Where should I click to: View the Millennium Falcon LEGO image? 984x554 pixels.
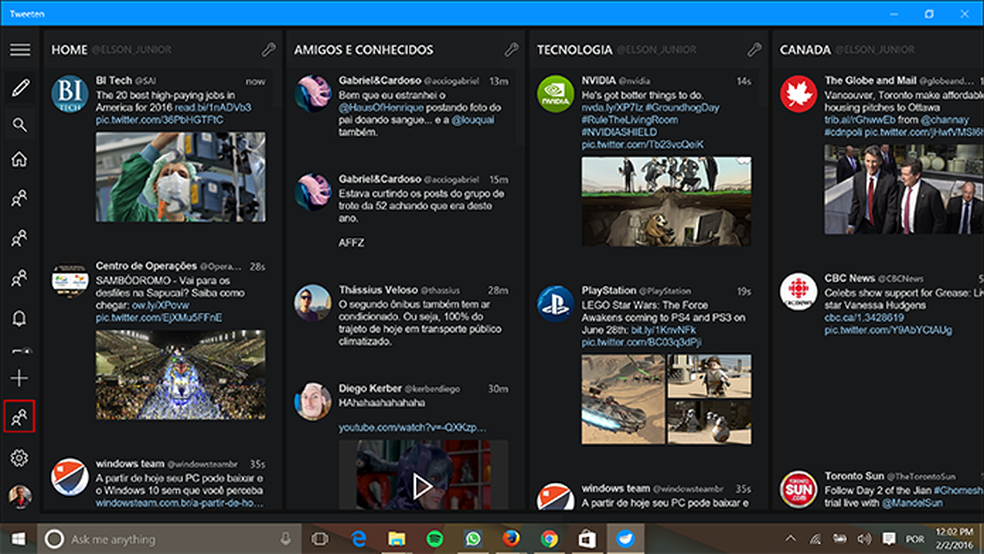(623, 399)
